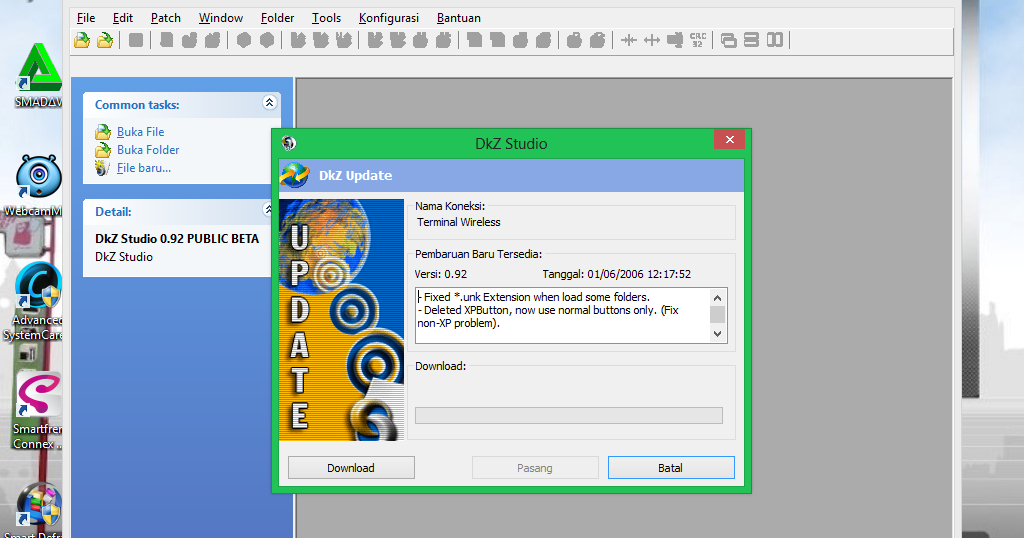Click the Versi: 0.92 text
The width and height of the screenshot is (1024, 538).
point(441,274)
